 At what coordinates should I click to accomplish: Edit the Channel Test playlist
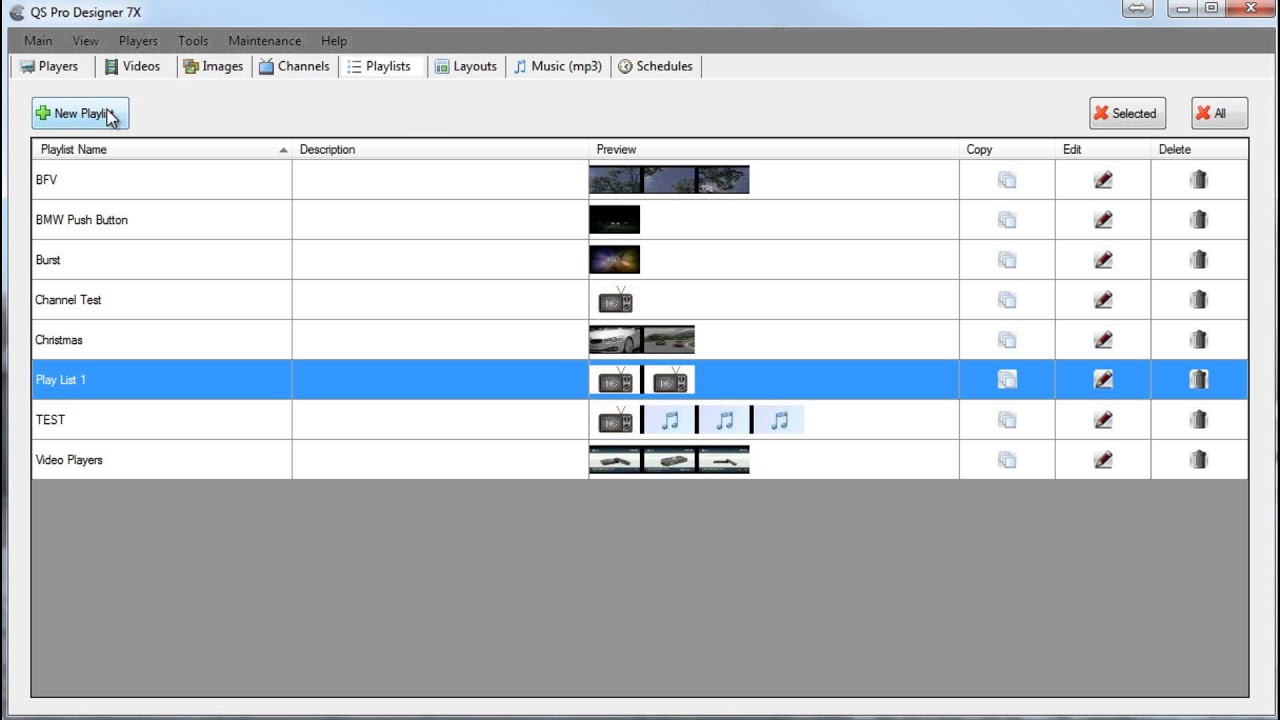click(1103, 300)
